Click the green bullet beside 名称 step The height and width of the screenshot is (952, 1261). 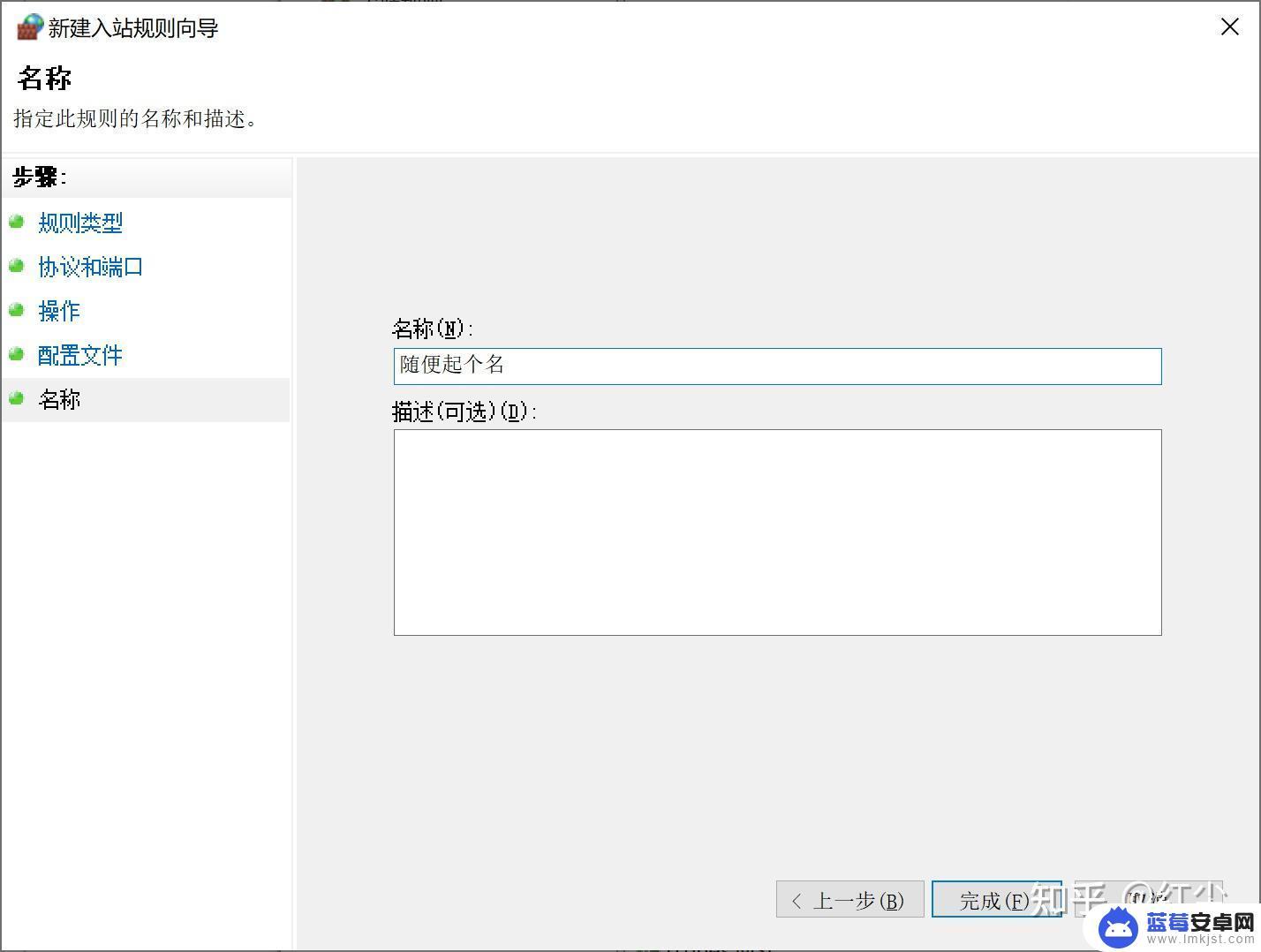[16, 397]
